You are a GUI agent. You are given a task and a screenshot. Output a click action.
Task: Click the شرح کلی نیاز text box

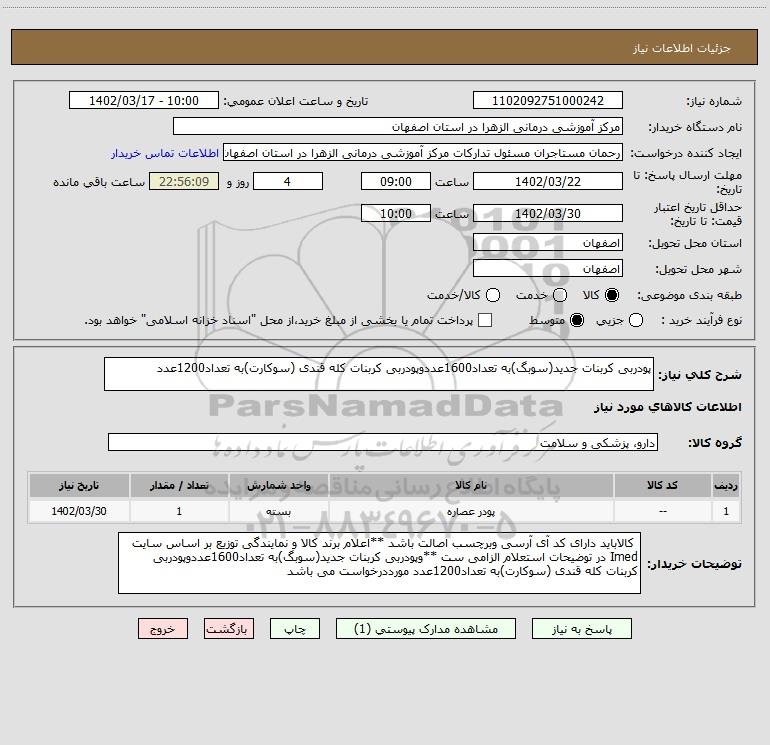379,374
